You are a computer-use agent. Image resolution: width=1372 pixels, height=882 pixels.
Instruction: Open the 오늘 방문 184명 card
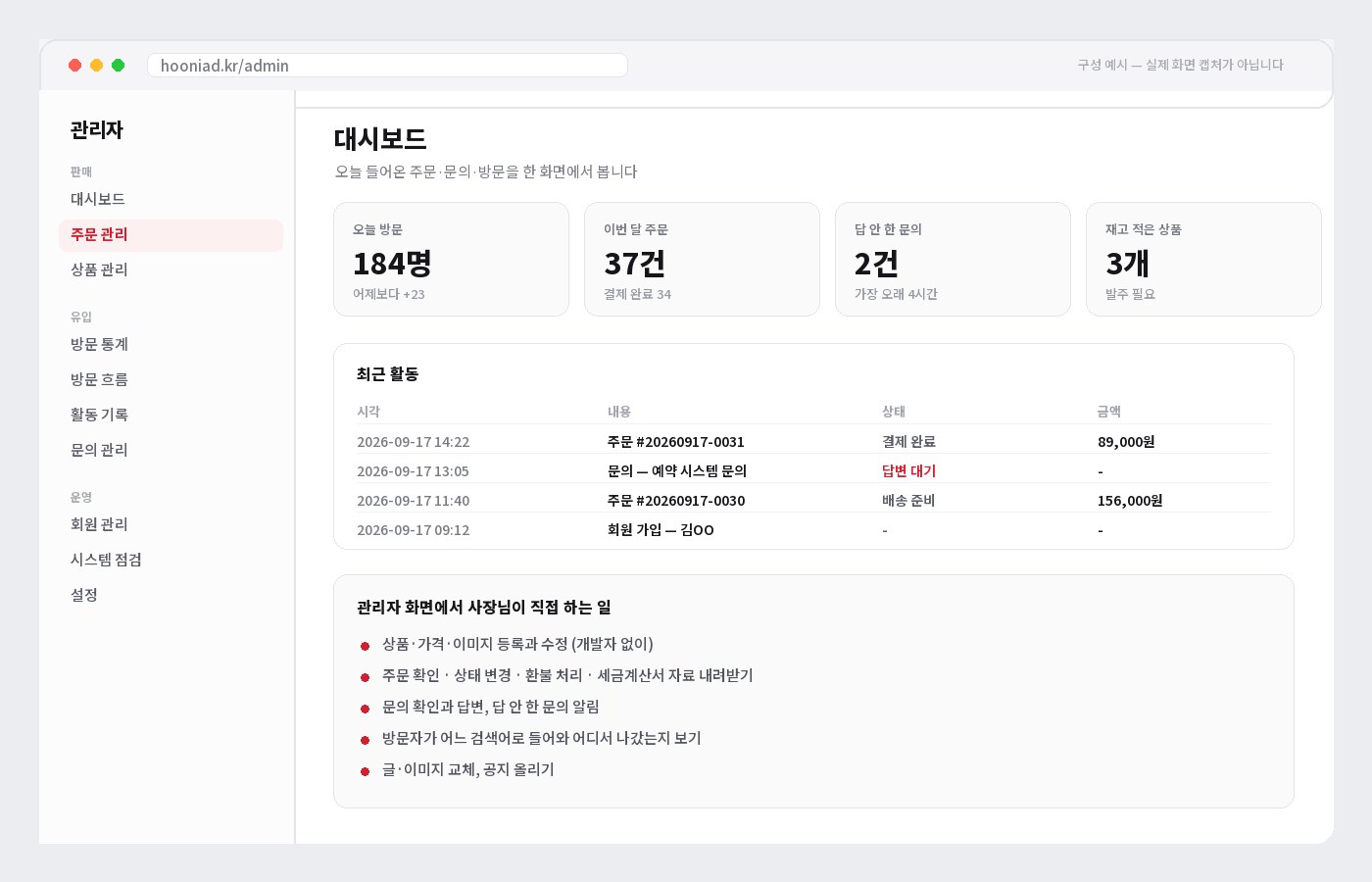point(451,260)
